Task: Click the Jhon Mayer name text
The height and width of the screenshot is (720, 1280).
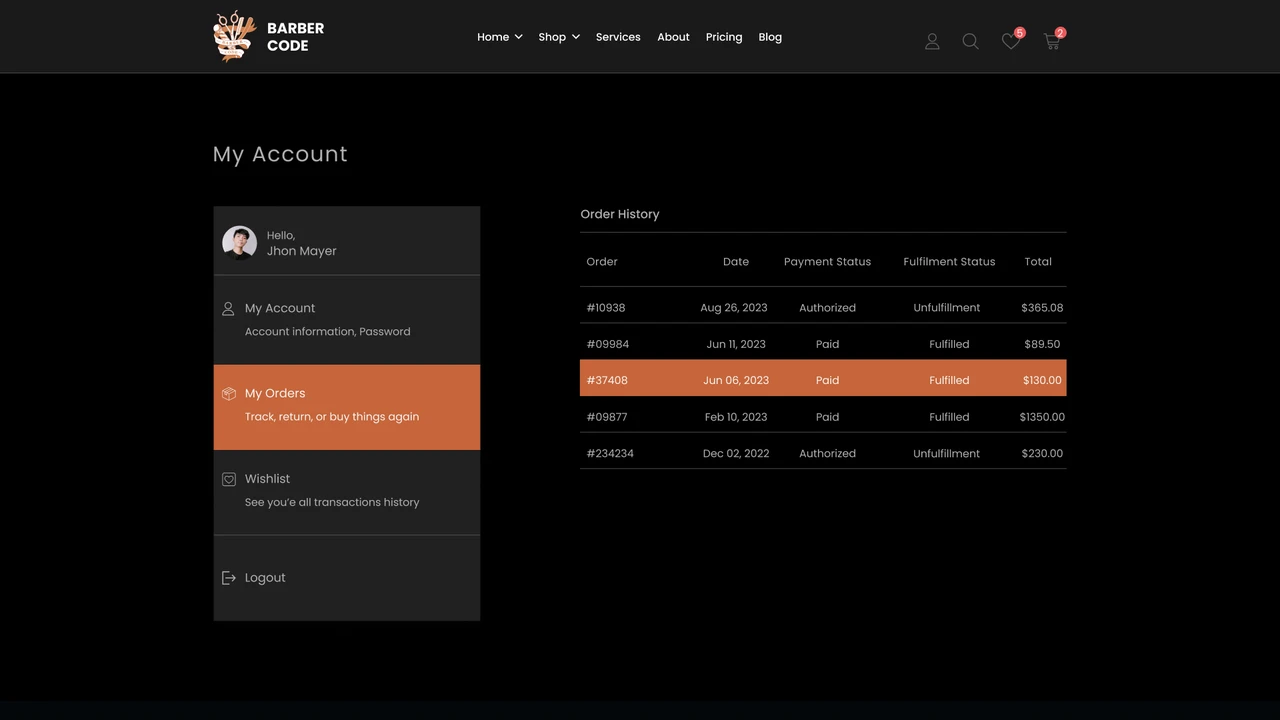Action: (301, 251)
